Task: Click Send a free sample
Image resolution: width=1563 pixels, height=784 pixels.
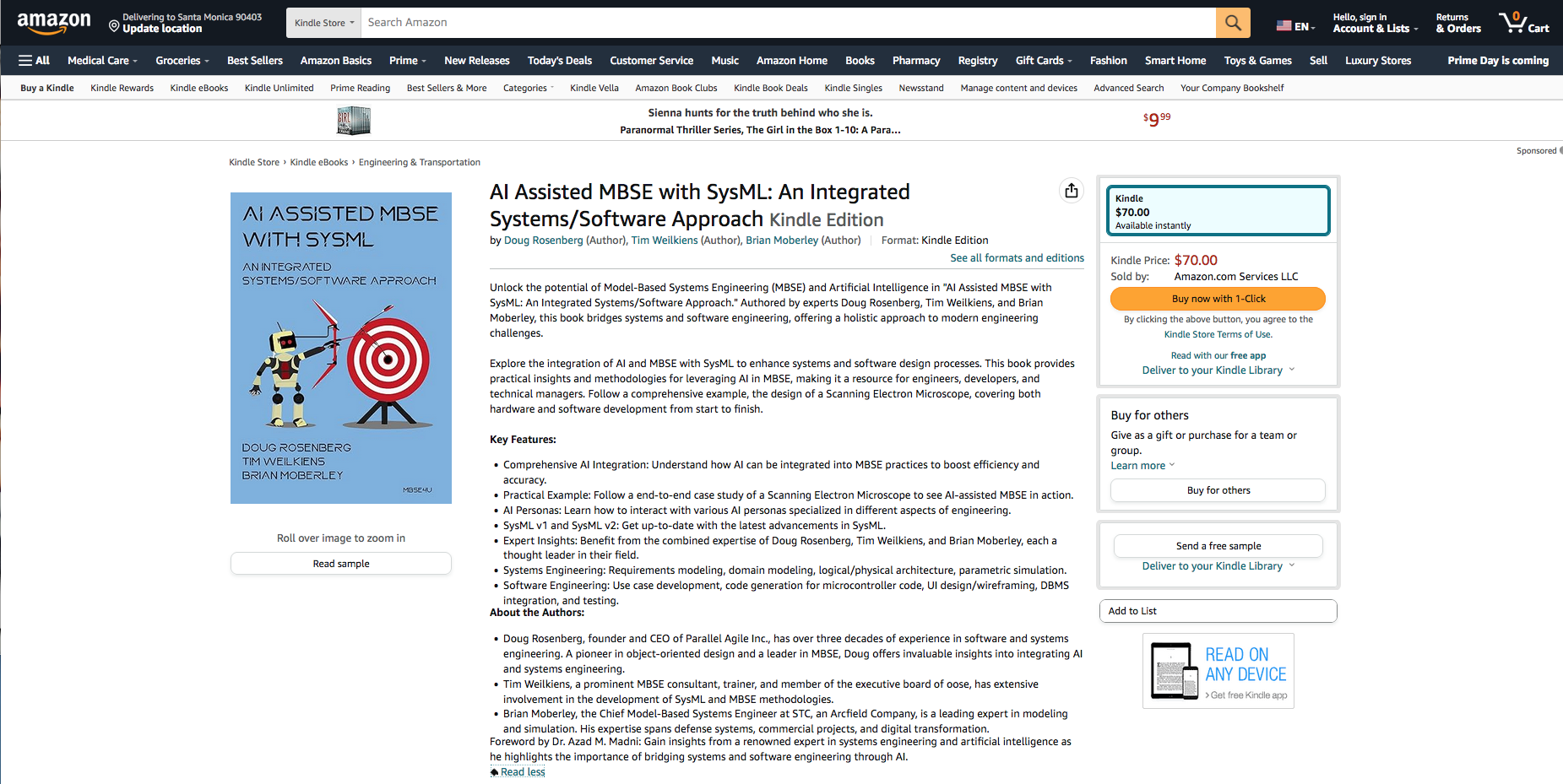Action: click(x=1218, y=546)
